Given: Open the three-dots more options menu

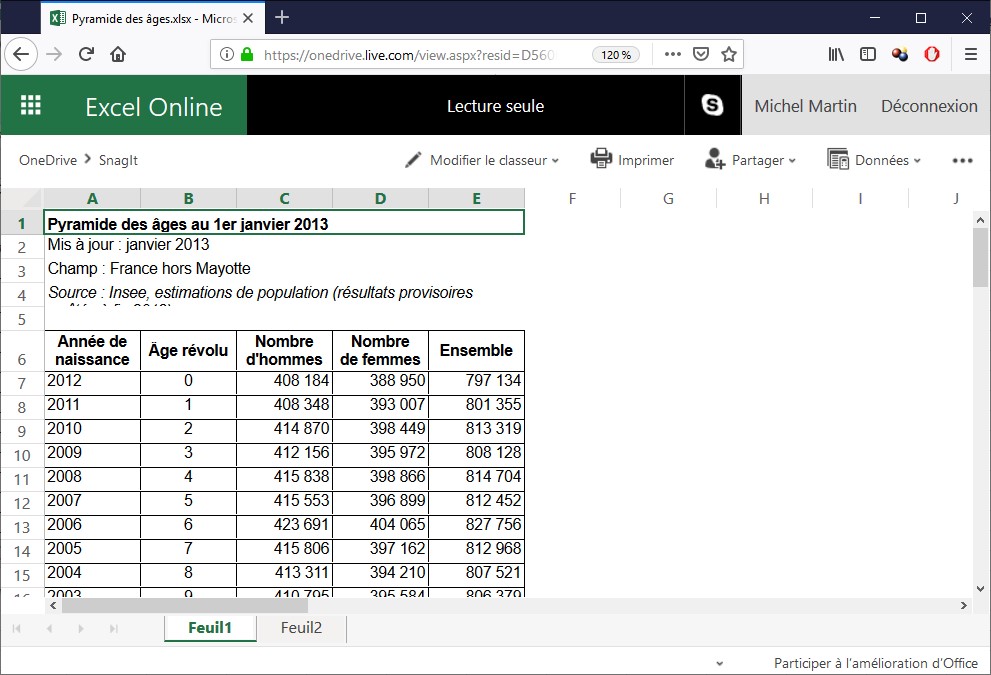Looking at the screenshot, I should pyautogui.click(x=962, y=160).
